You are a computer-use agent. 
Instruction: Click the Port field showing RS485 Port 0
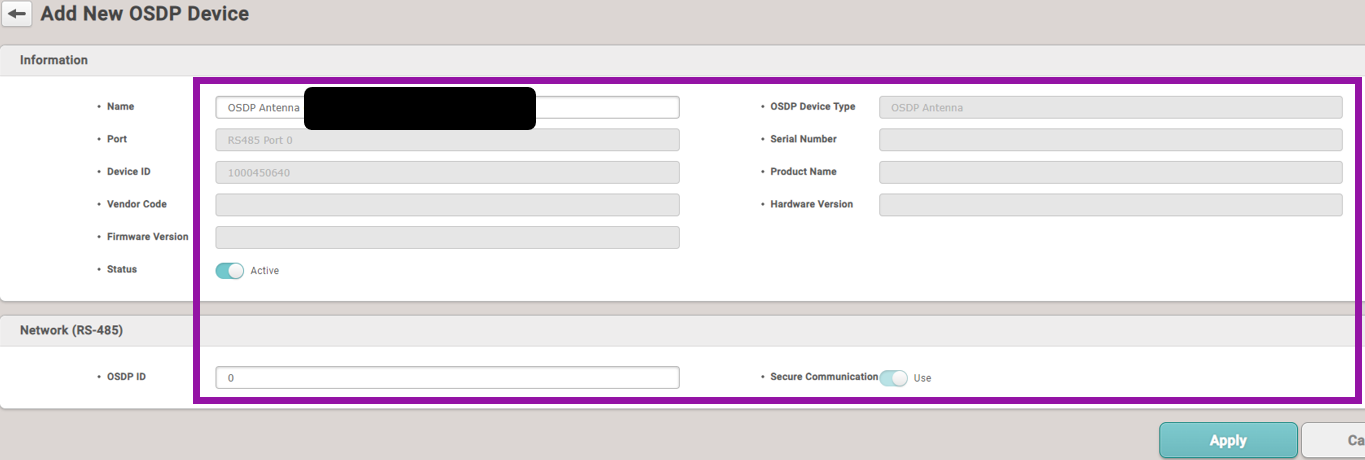click(447, 140)
